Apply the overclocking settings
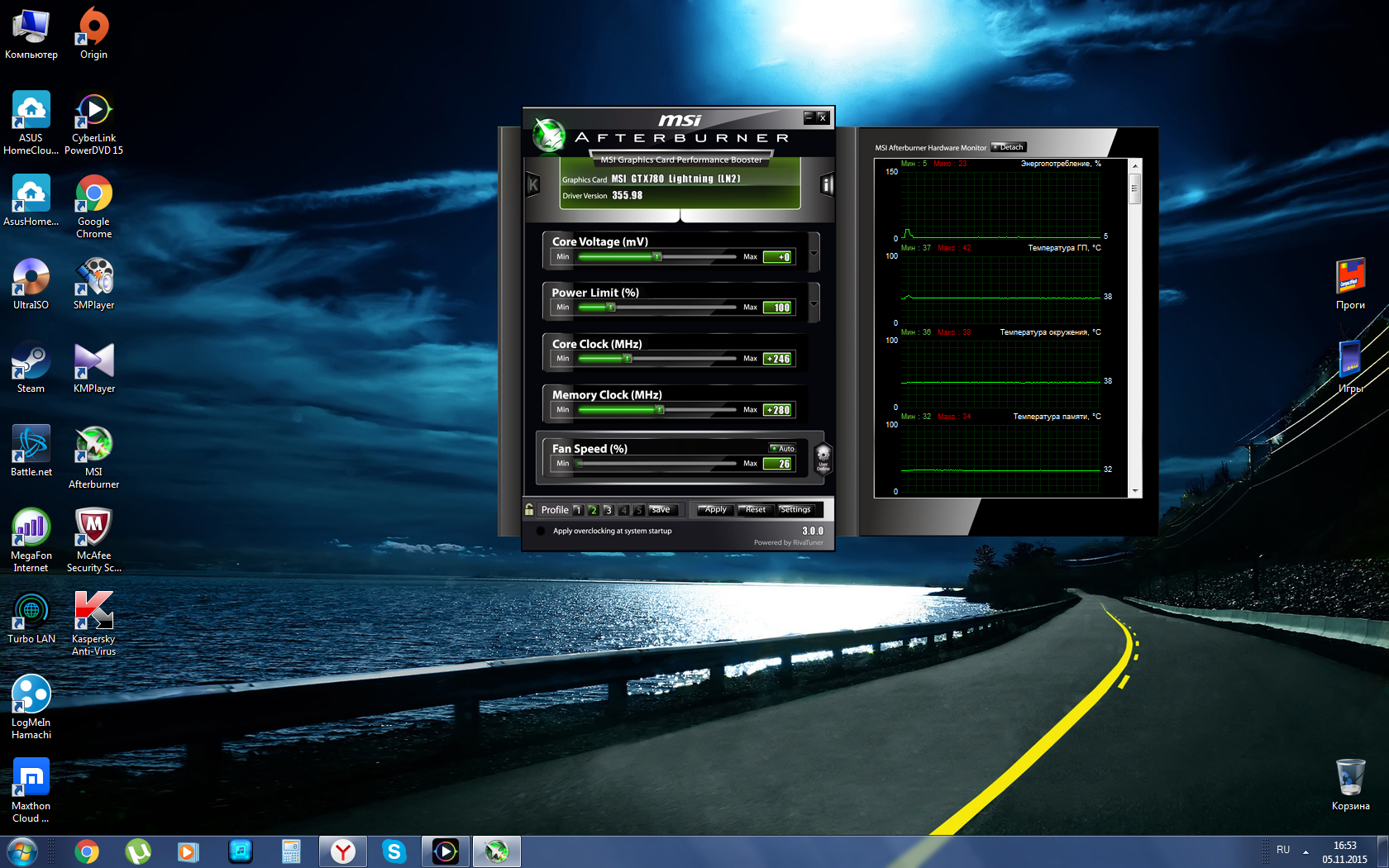The image size is (1389, 868). click(x=715, y=509)
